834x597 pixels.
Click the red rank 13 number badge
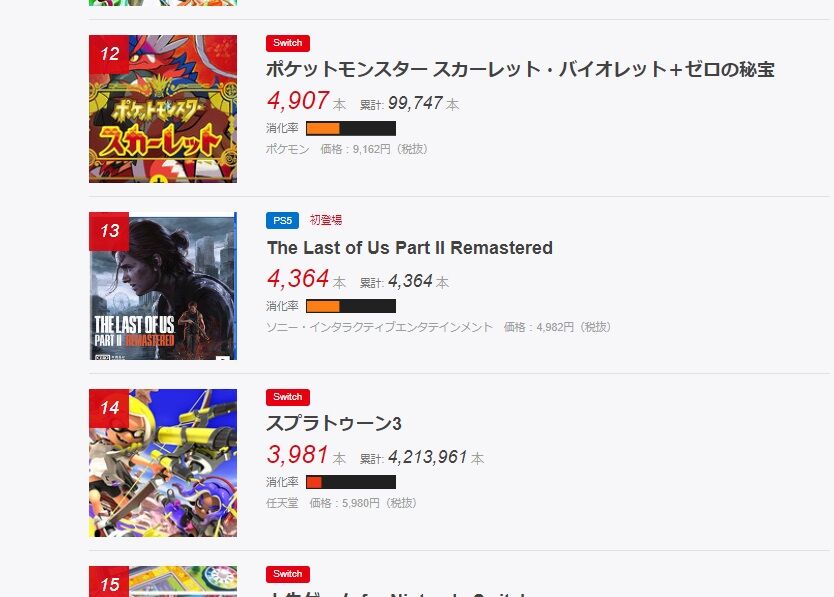pos(109,231)
